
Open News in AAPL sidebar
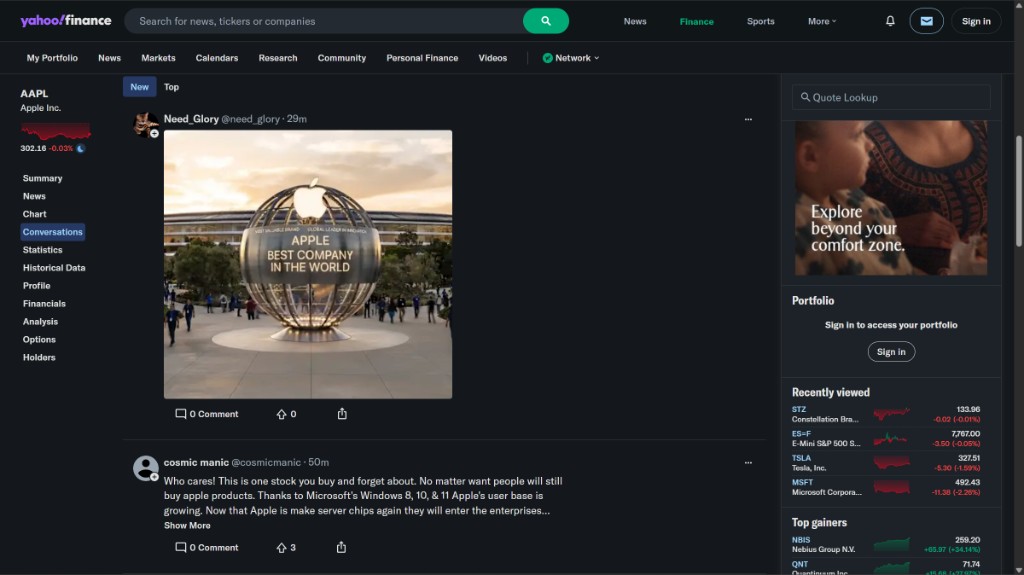34,196
